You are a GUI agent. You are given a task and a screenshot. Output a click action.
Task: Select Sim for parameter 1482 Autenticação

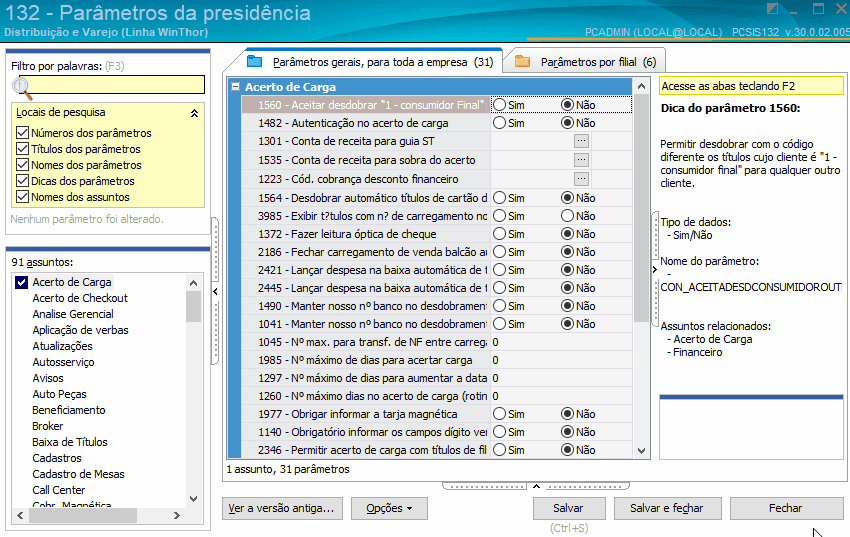coord(499,123)
